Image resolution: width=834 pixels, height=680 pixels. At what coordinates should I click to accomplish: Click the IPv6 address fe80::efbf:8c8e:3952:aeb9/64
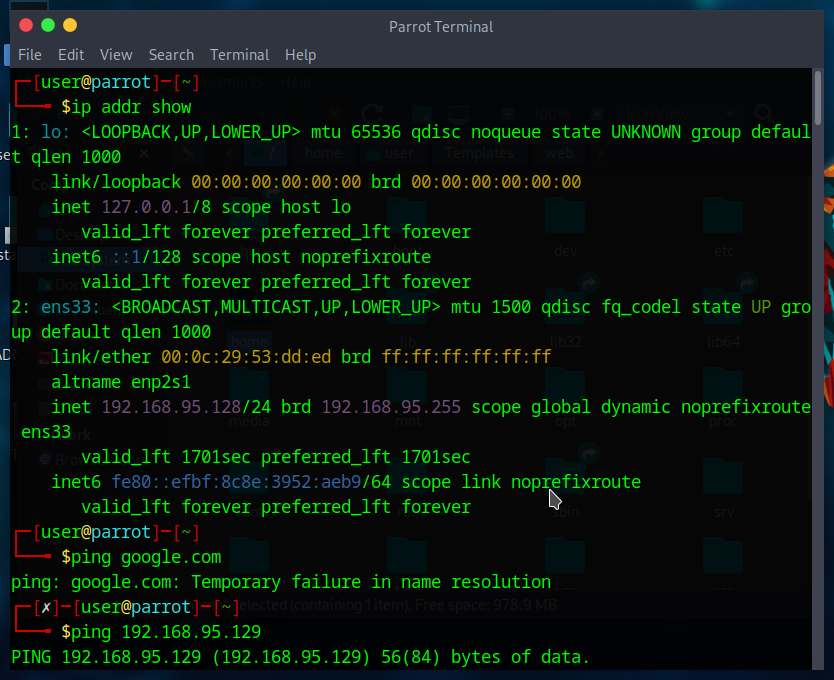coord(251,482)
